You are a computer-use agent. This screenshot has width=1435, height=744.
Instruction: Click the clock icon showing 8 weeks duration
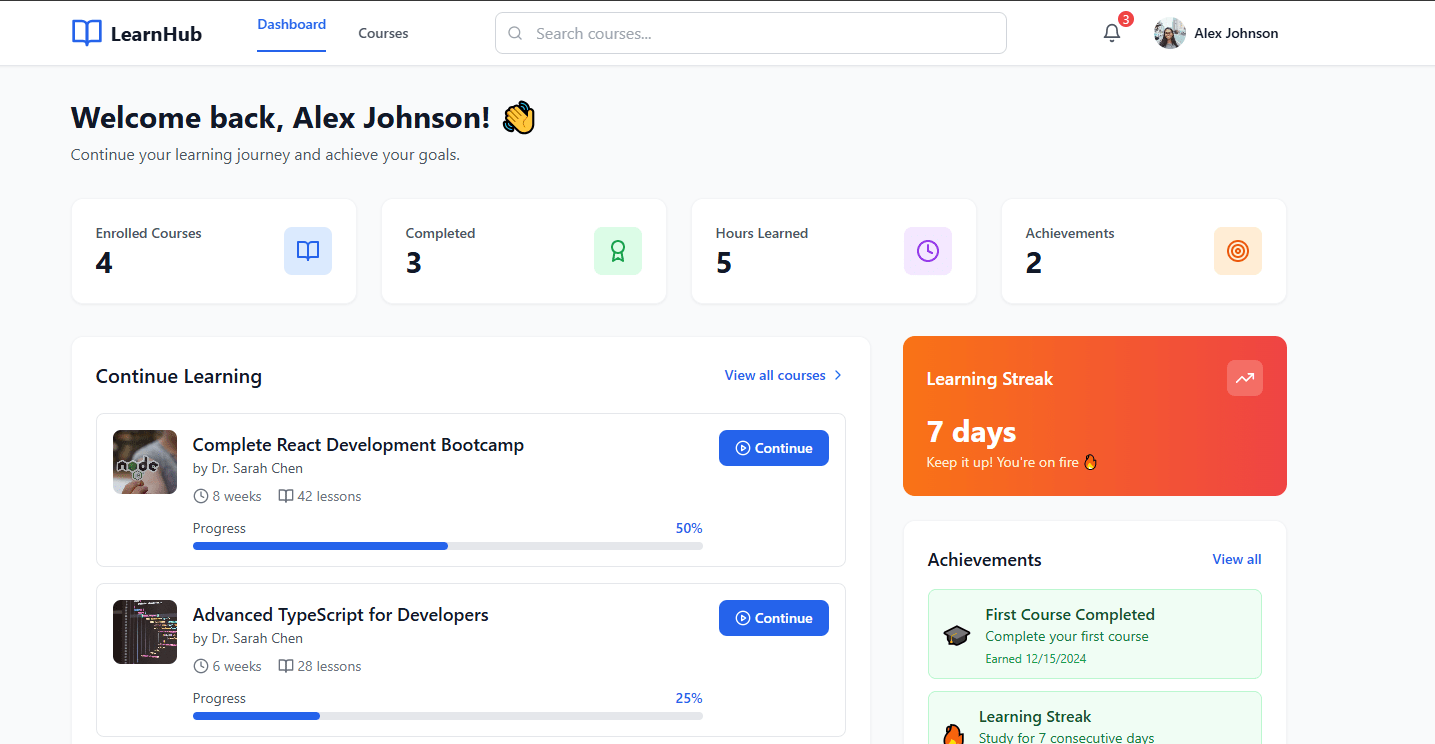[x=201, y=496]
